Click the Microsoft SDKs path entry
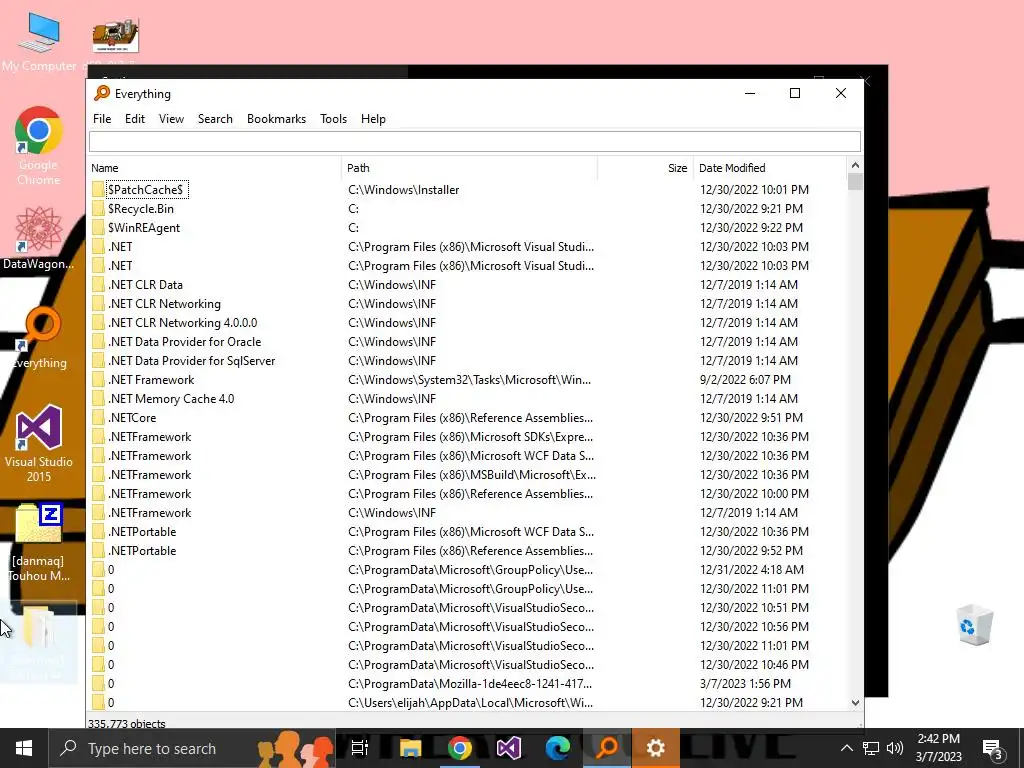 [x=470, y=436]
